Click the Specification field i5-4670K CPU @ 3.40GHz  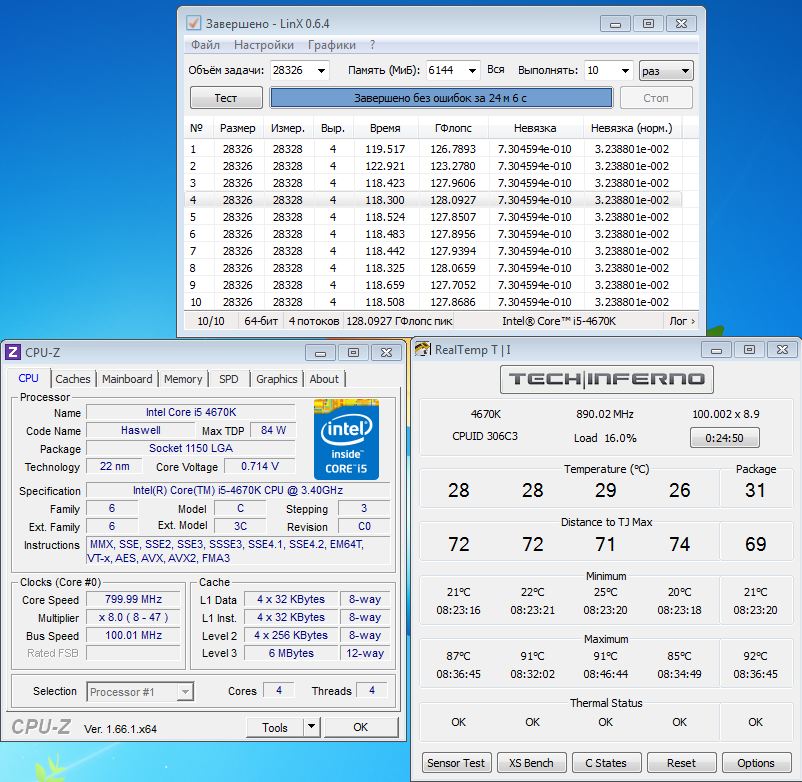coord(238,490)
